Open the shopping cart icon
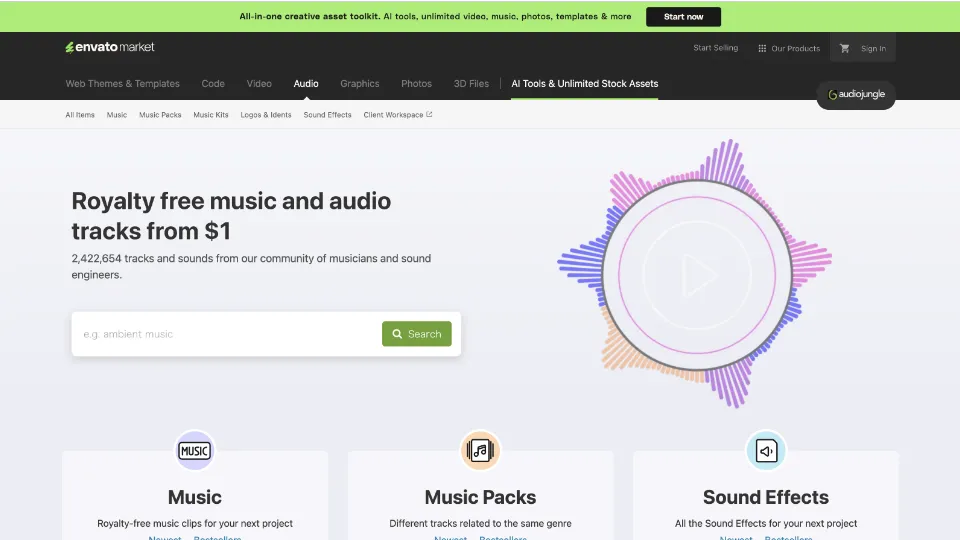Viewport: 960px width, 540px height. point(844,48)
